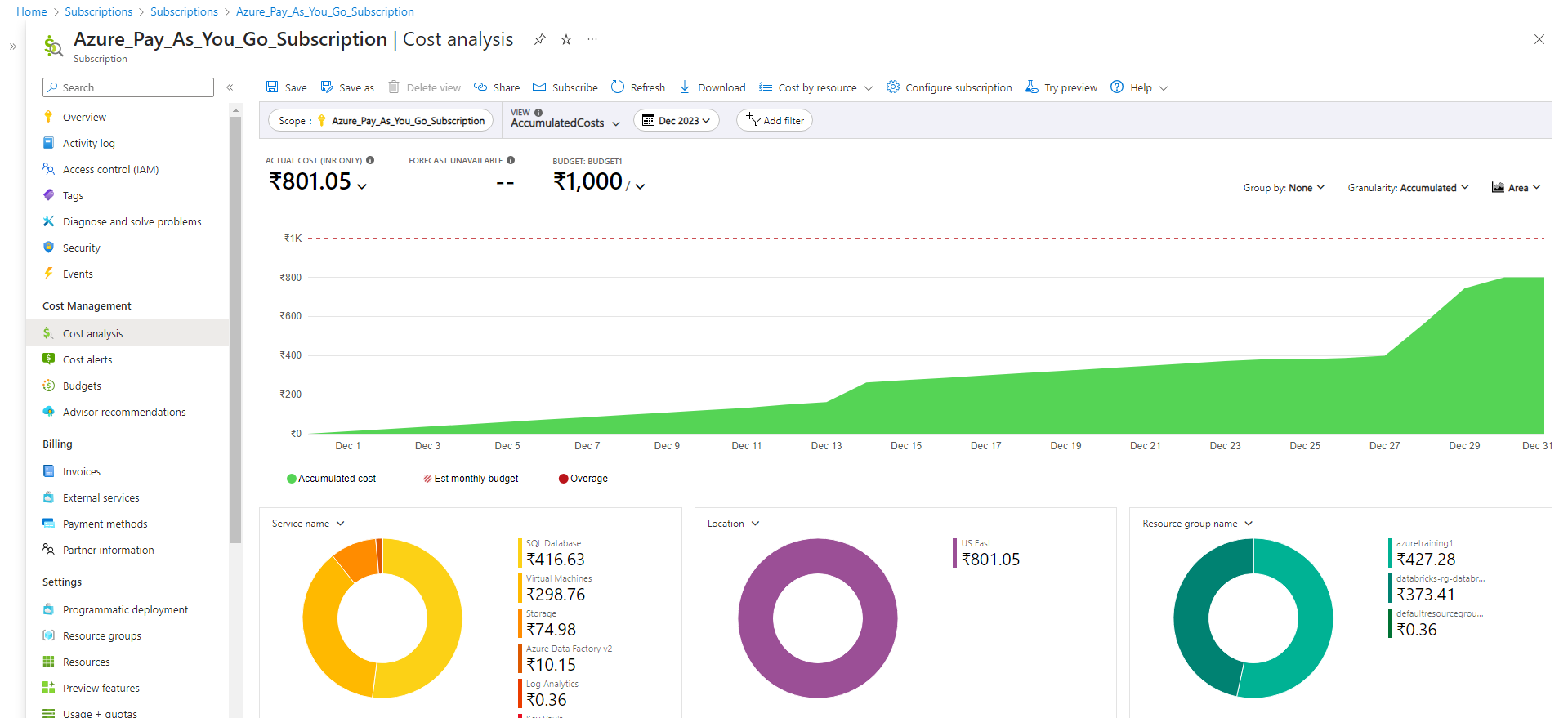
Task: Click the Try preview flask icon
Action: pos(1032,87)
